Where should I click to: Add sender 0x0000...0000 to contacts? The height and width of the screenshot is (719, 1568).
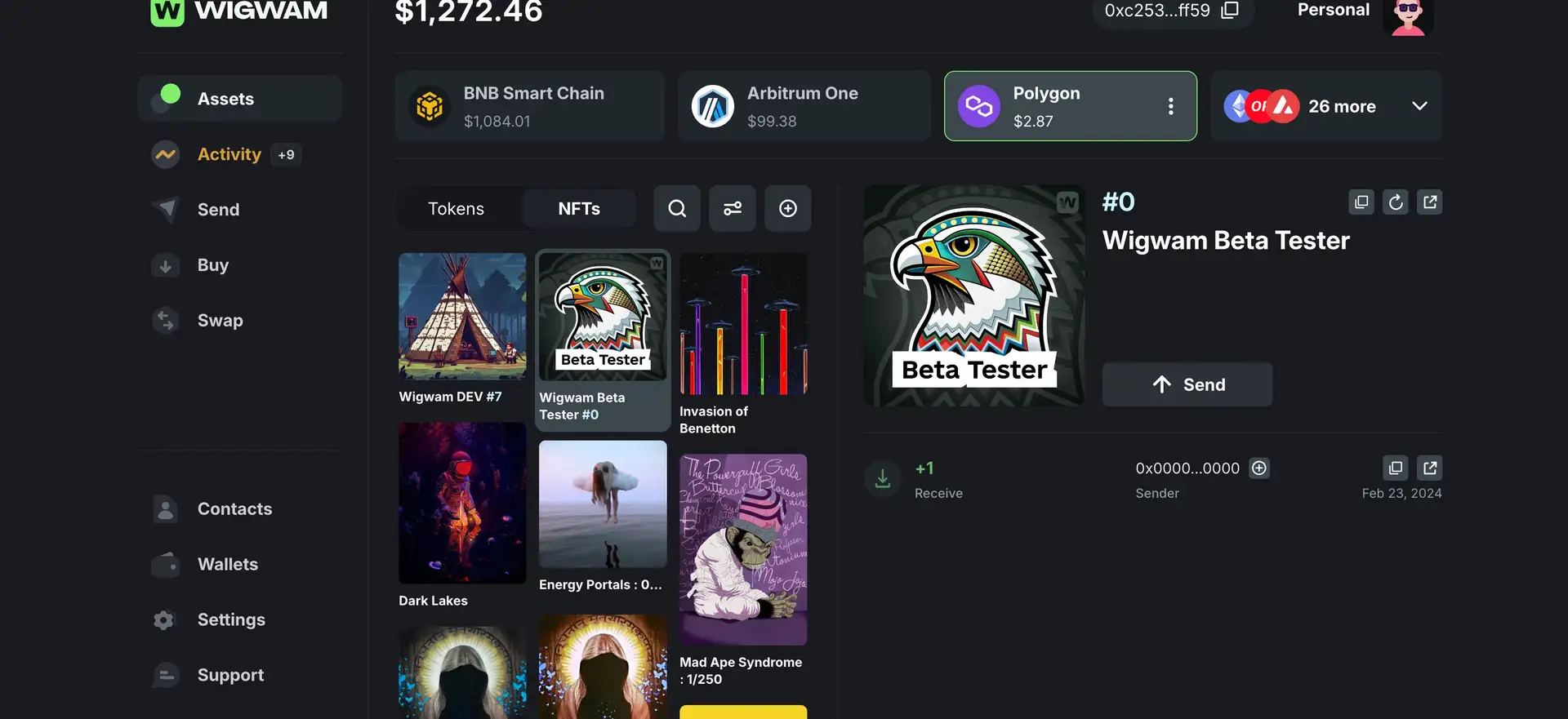(1259, 468)
